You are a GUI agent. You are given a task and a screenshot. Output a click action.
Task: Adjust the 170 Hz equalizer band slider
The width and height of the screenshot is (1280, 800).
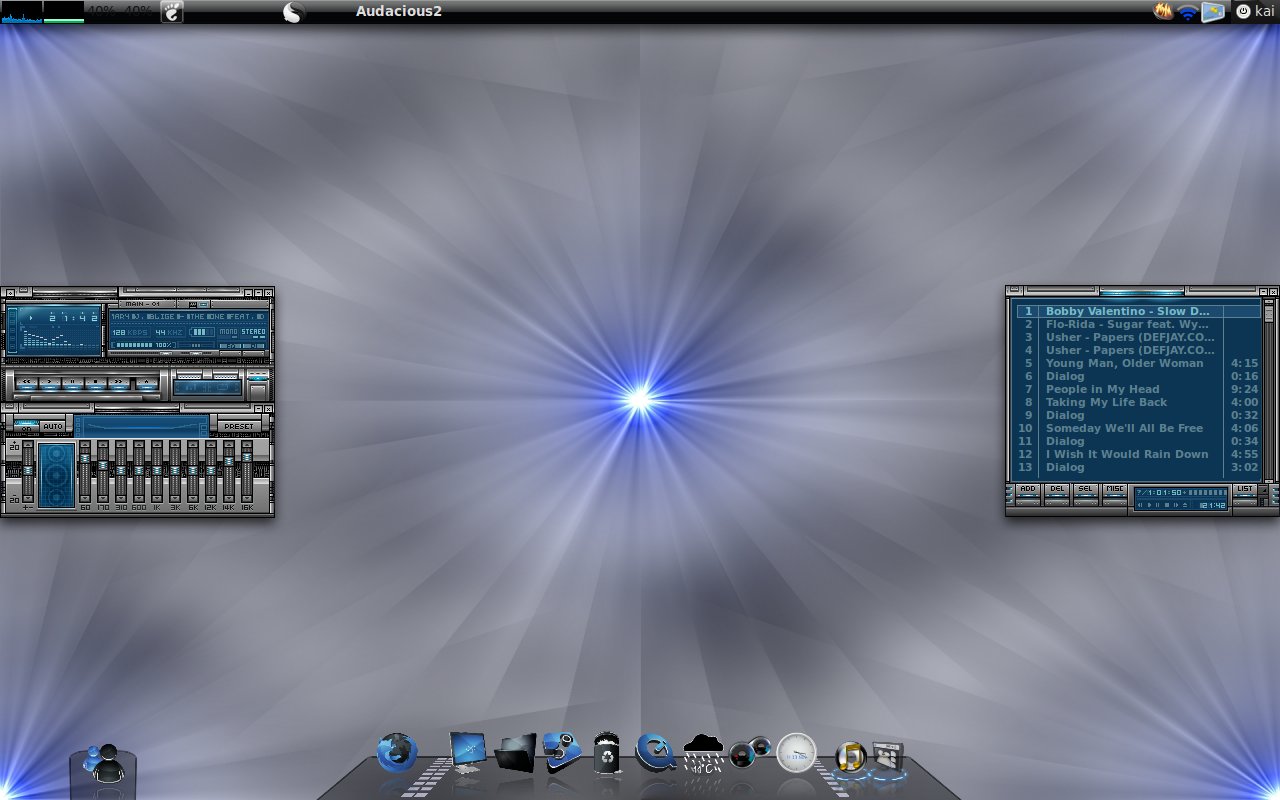103,470
